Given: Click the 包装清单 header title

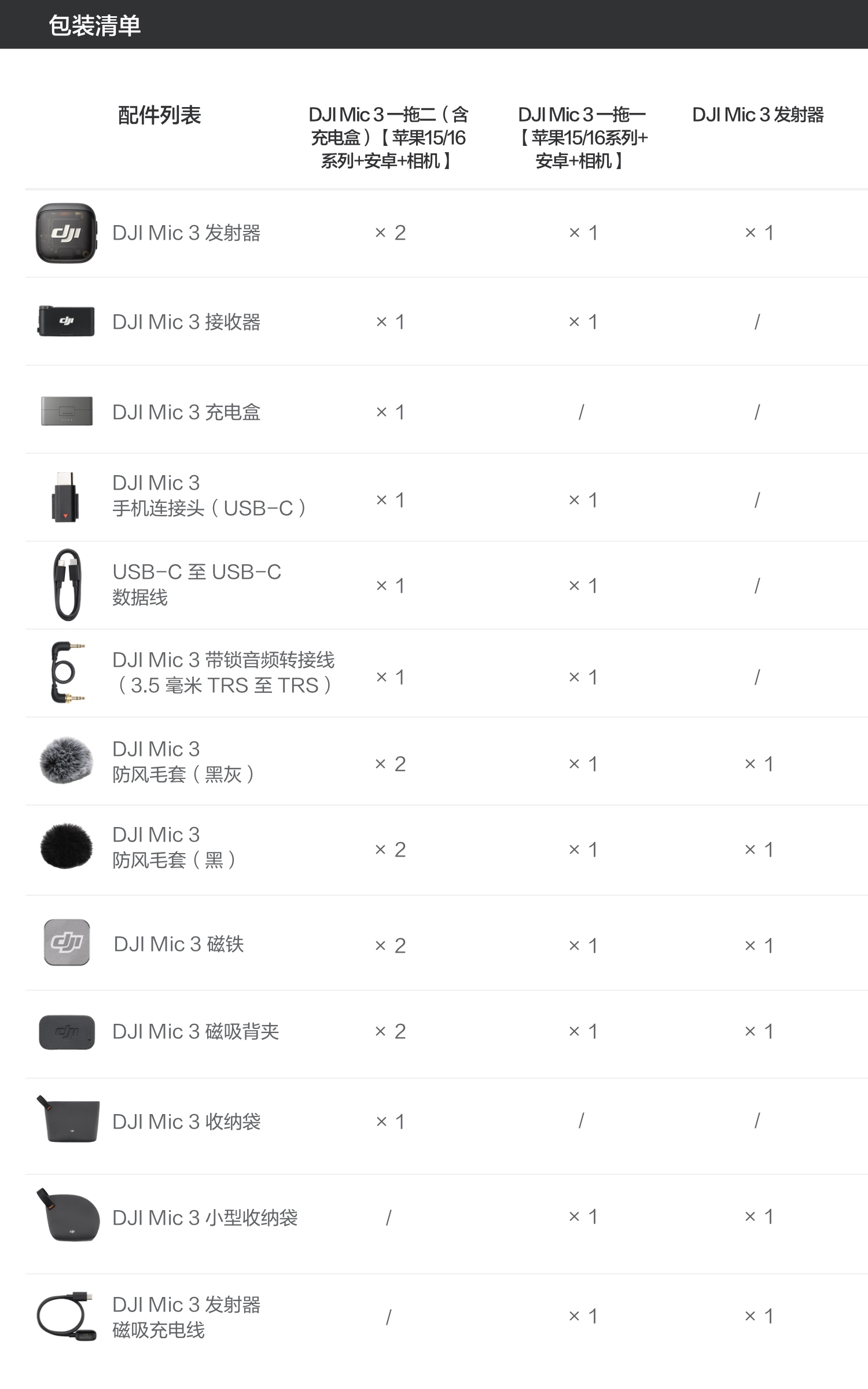Looking at the screenshot, I should tap(94, 25).
